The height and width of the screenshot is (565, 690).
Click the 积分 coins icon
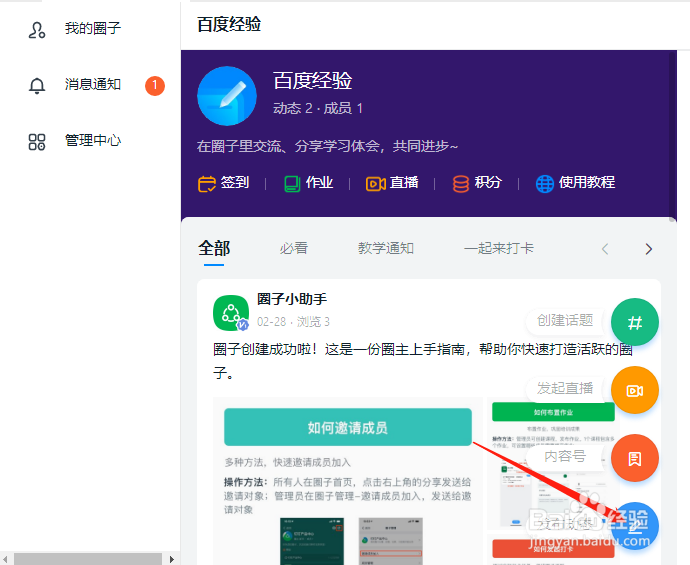pos(461,183)
